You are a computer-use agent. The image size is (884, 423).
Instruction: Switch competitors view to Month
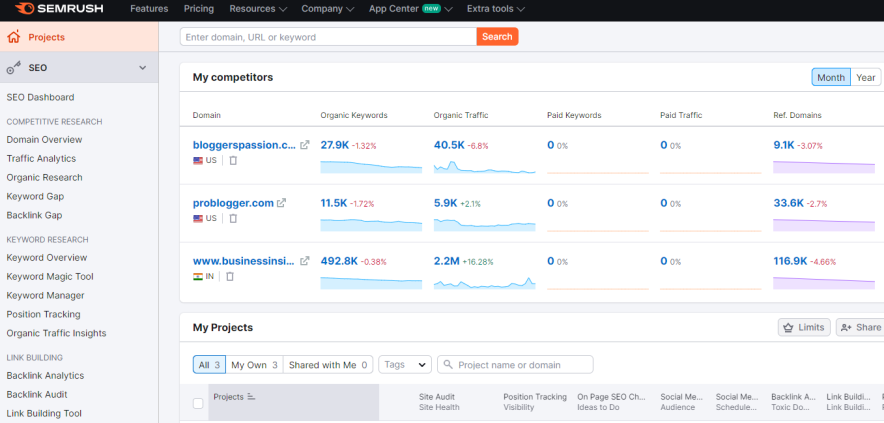coord(831,77)
